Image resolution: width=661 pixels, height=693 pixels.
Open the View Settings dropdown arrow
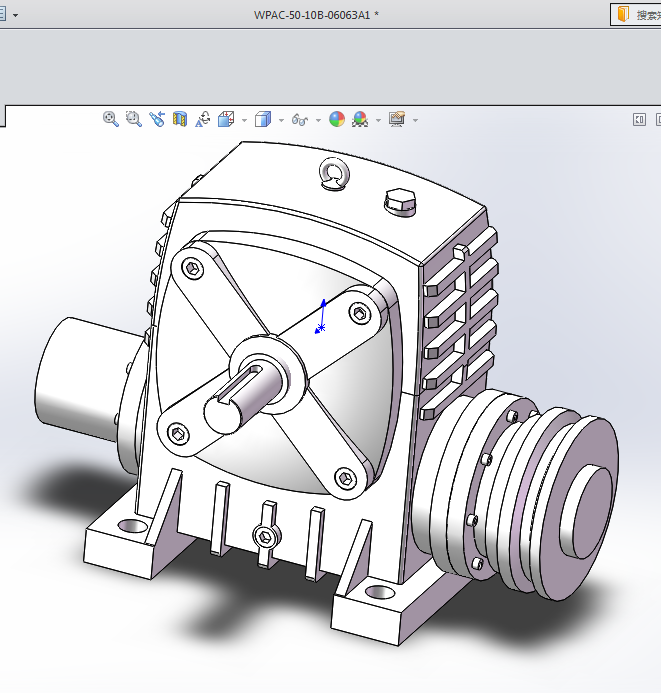point(415,120)
